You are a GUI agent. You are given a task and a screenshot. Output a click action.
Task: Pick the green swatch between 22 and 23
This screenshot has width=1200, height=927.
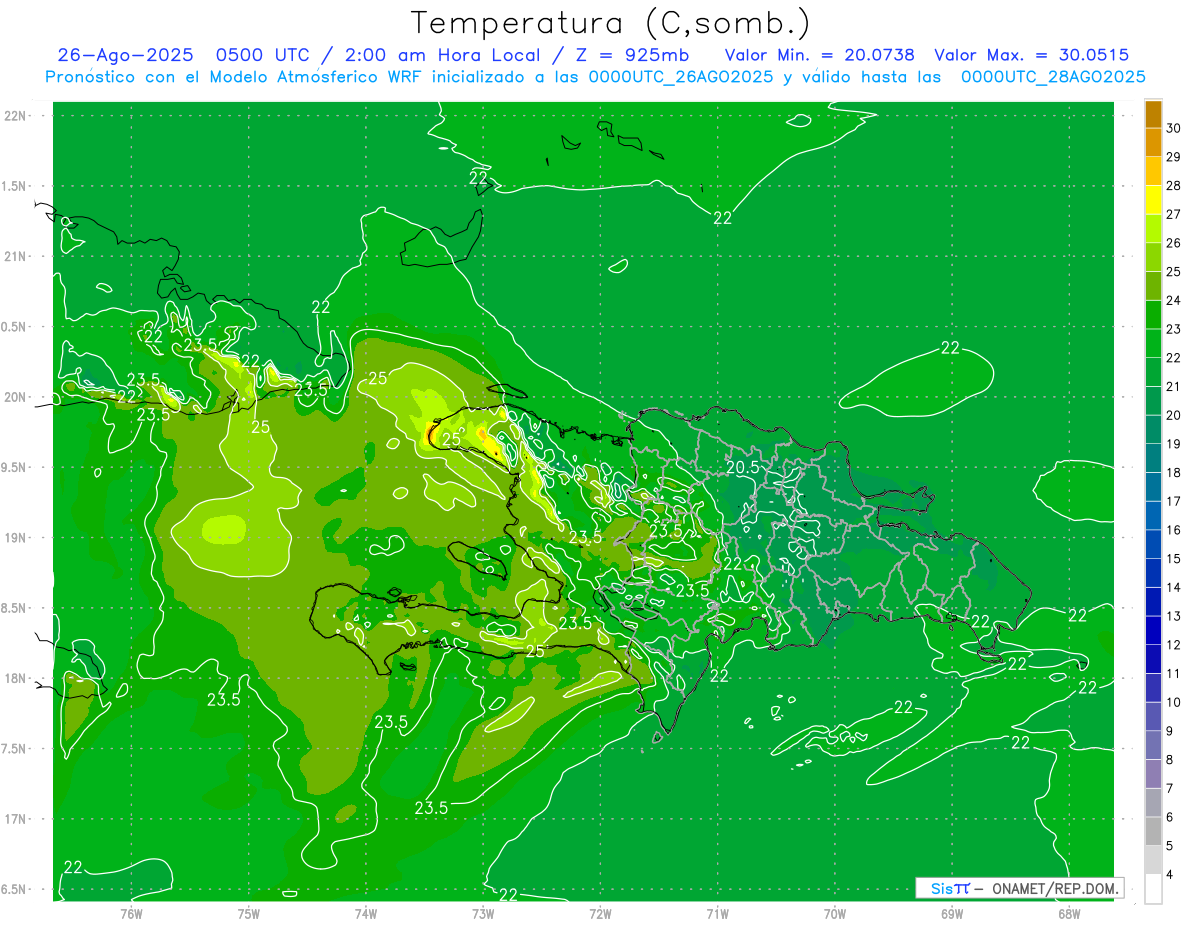click(x=1153, y=343)
